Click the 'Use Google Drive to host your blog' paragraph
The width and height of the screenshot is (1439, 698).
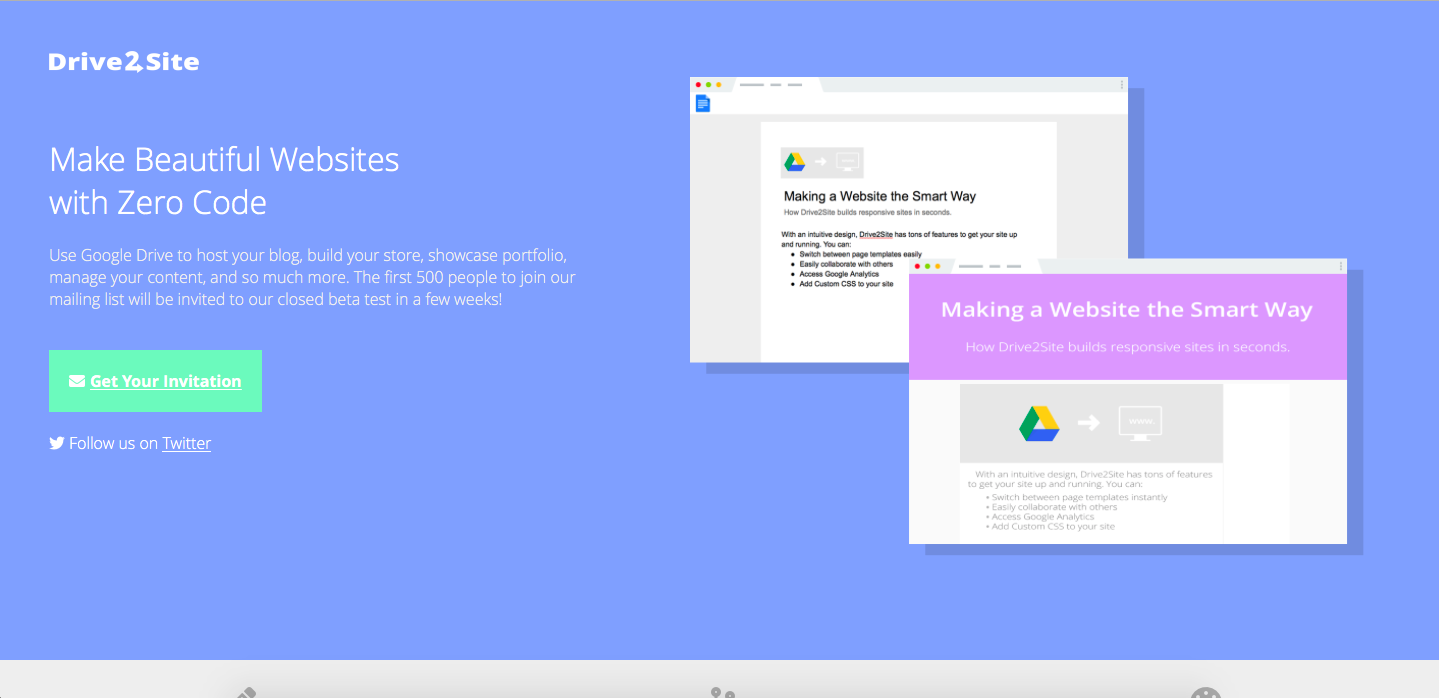coord(312,277)
